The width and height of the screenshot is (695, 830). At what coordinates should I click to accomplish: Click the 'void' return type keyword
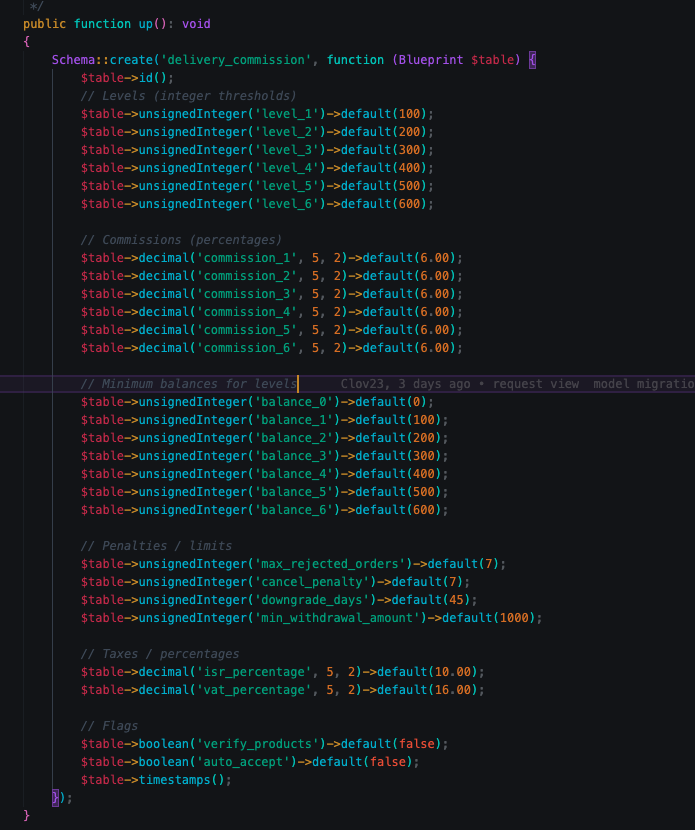pos(196,24)
